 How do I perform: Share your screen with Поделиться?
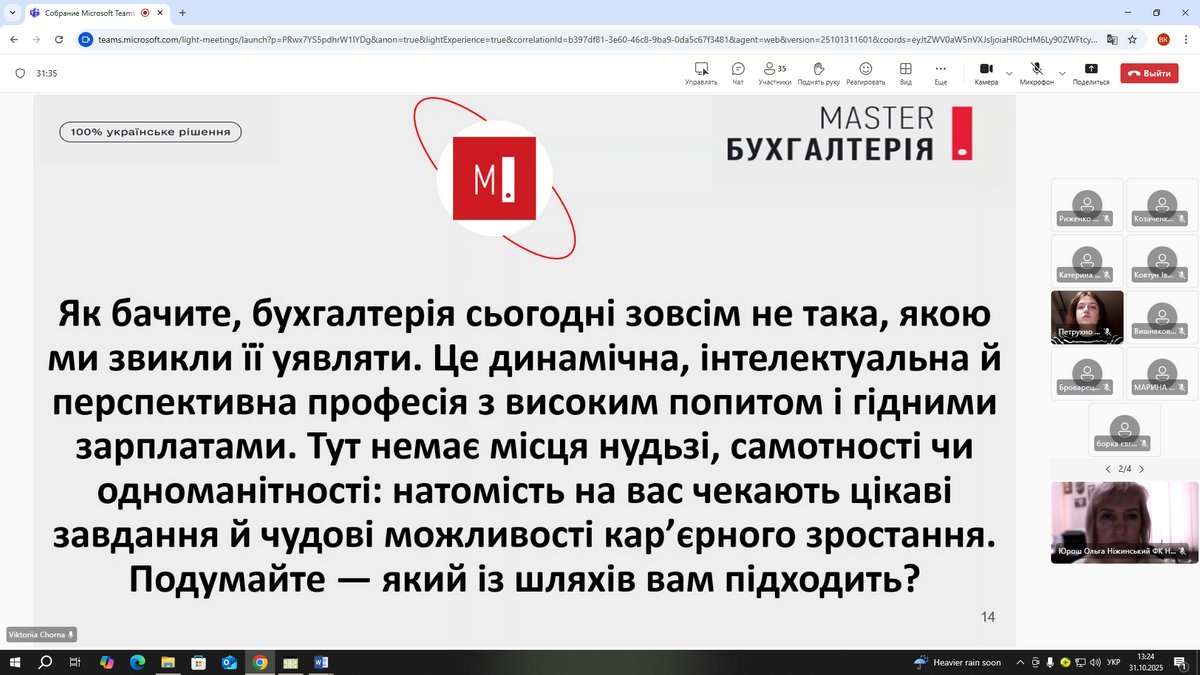(x=1090, y=72)
